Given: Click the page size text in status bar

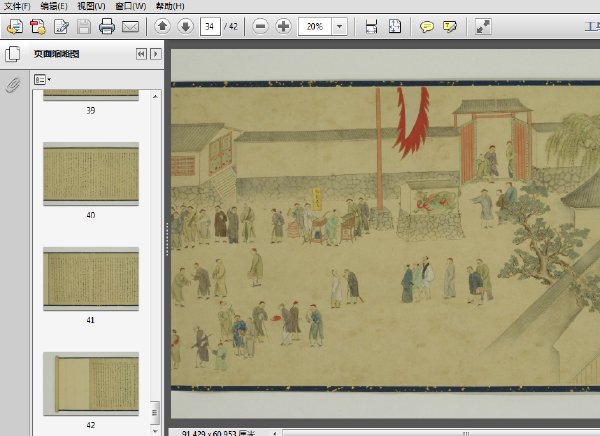Looking at the screenshot, I should (x=218, y=433).
